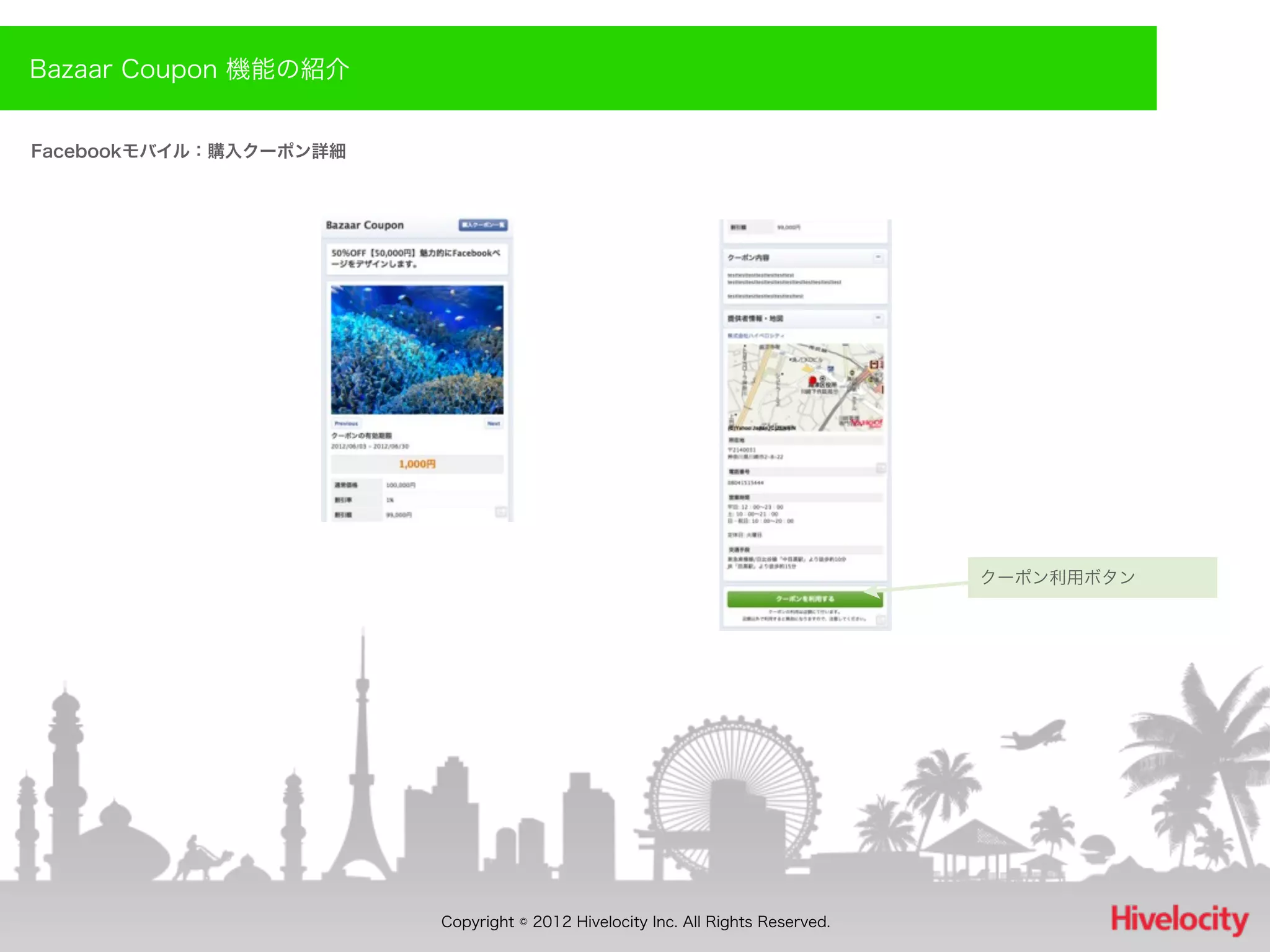Click the slide heading Bazaar Coupon 機能の紹介

[190, 69]
